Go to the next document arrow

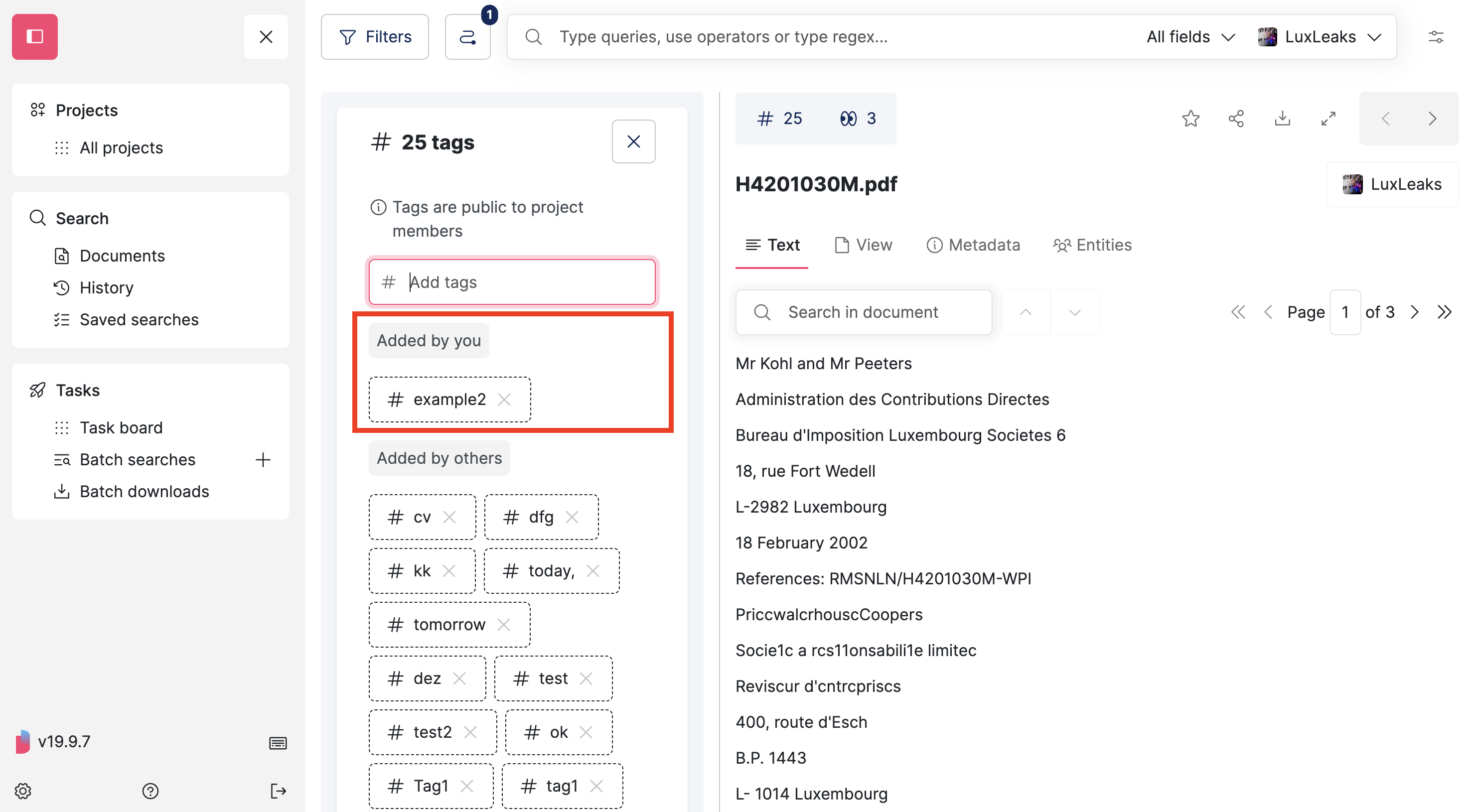(1432, 118)
